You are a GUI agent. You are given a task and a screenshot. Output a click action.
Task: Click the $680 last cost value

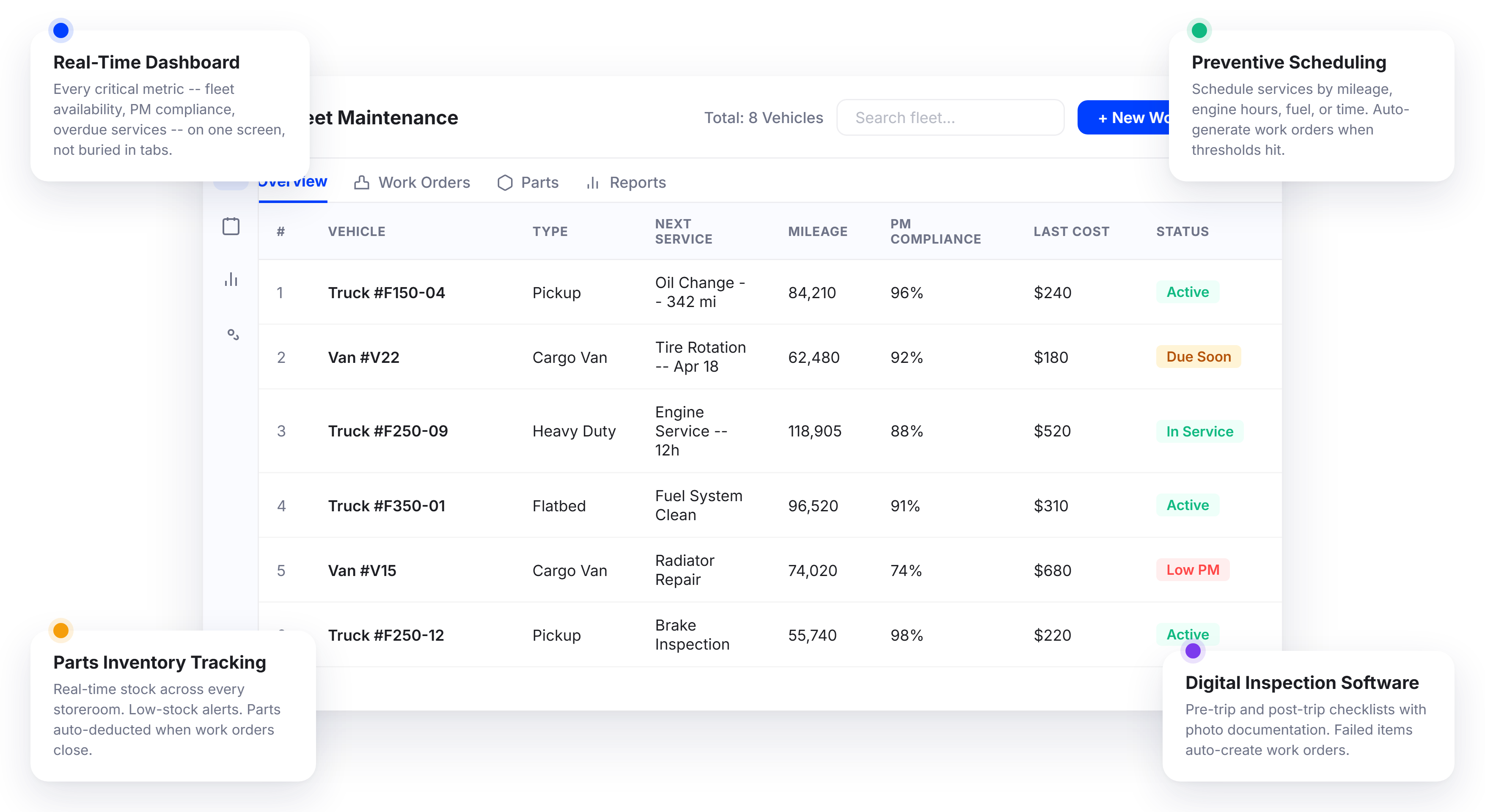(x=1052, y=571)
